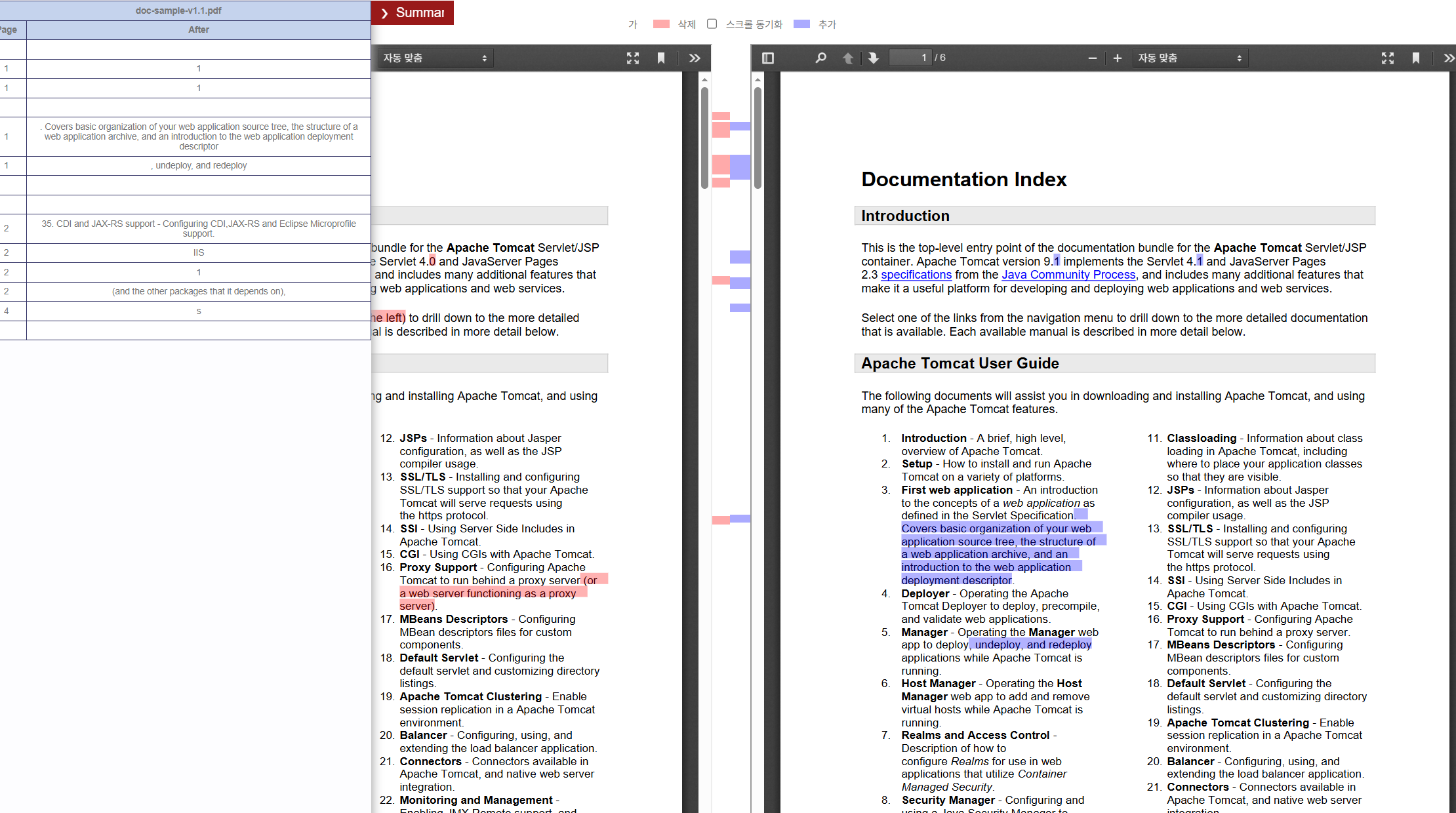Image resolution: width=1456 pixels, height=813 pixels.
Task: Open the specifications link
Action: click(x=916, y=275)
